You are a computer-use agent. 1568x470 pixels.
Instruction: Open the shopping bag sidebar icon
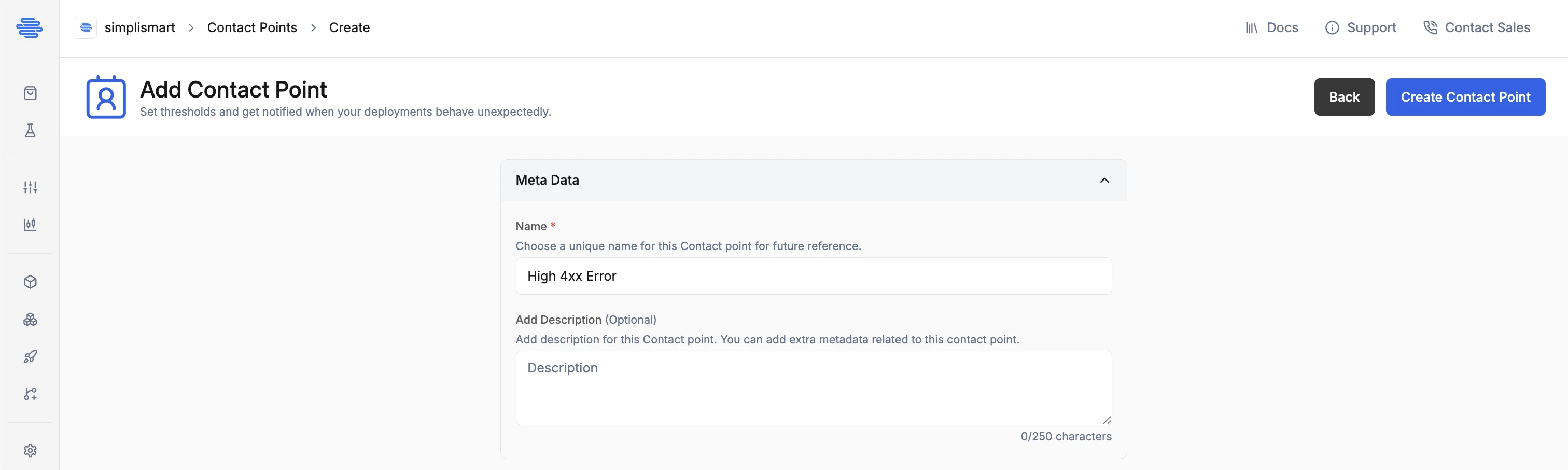pyautogui.click(x=30, y=93)
